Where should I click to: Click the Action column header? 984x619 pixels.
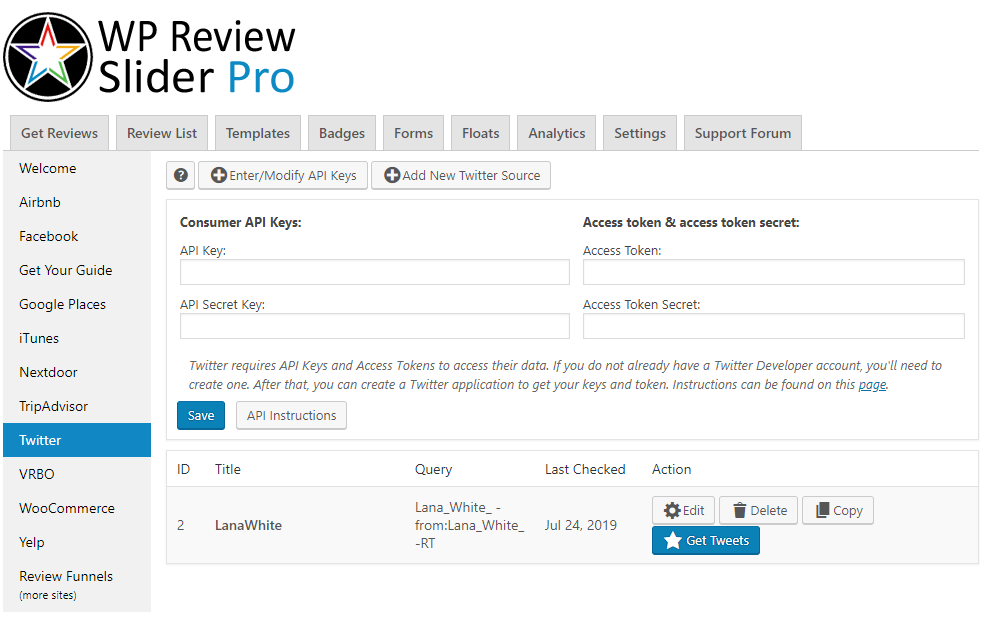pyautogui.click(x=671, y=470)
